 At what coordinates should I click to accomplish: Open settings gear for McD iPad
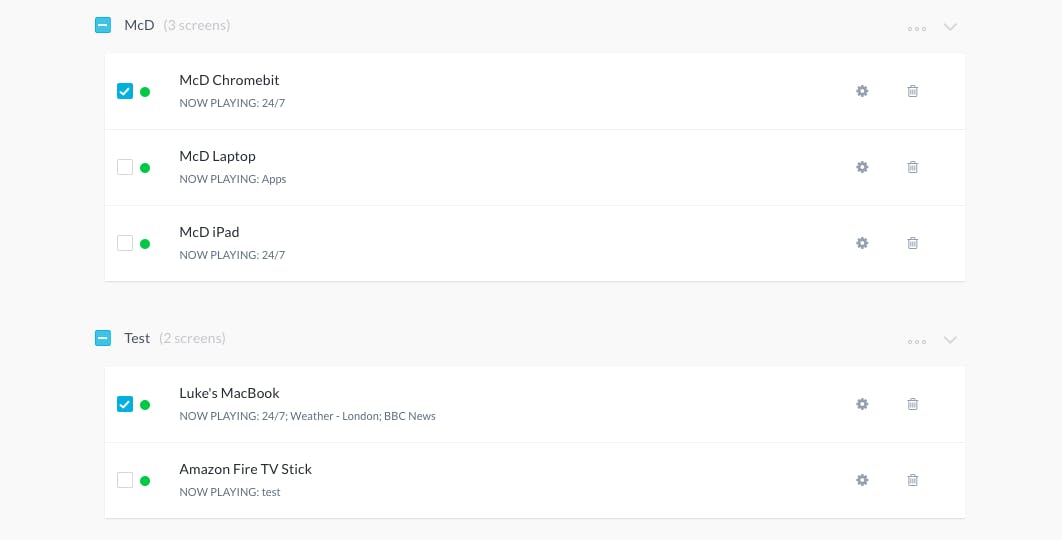click(x=862, y=243)
